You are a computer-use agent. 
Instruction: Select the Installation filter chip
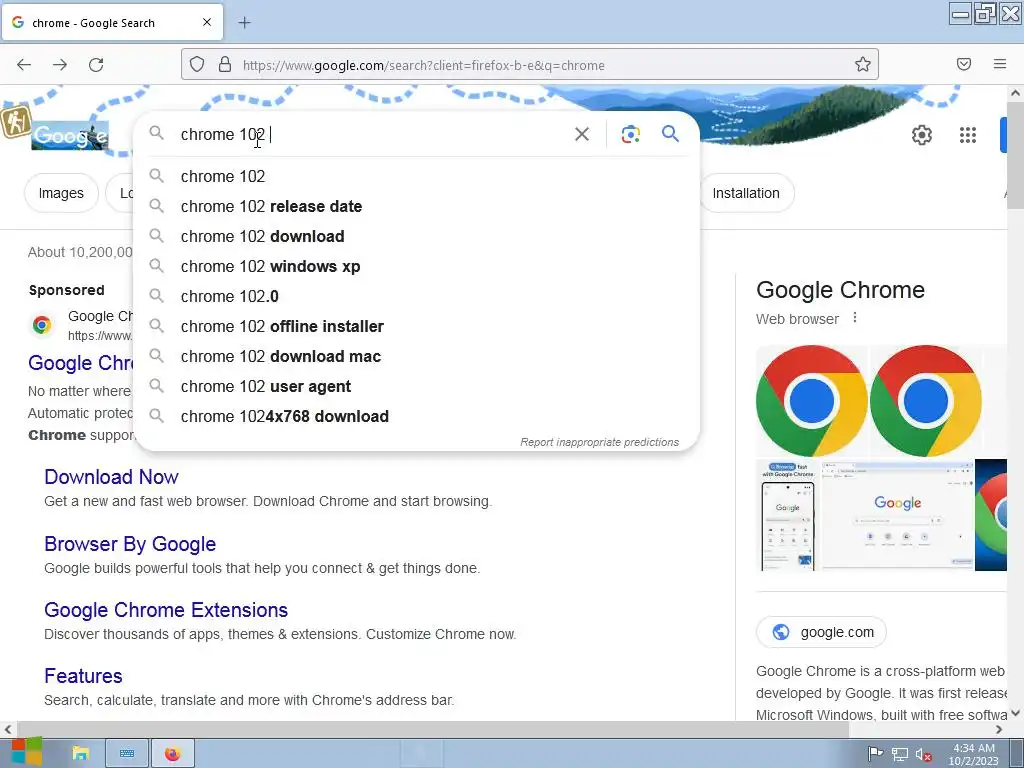coord(746,193)
